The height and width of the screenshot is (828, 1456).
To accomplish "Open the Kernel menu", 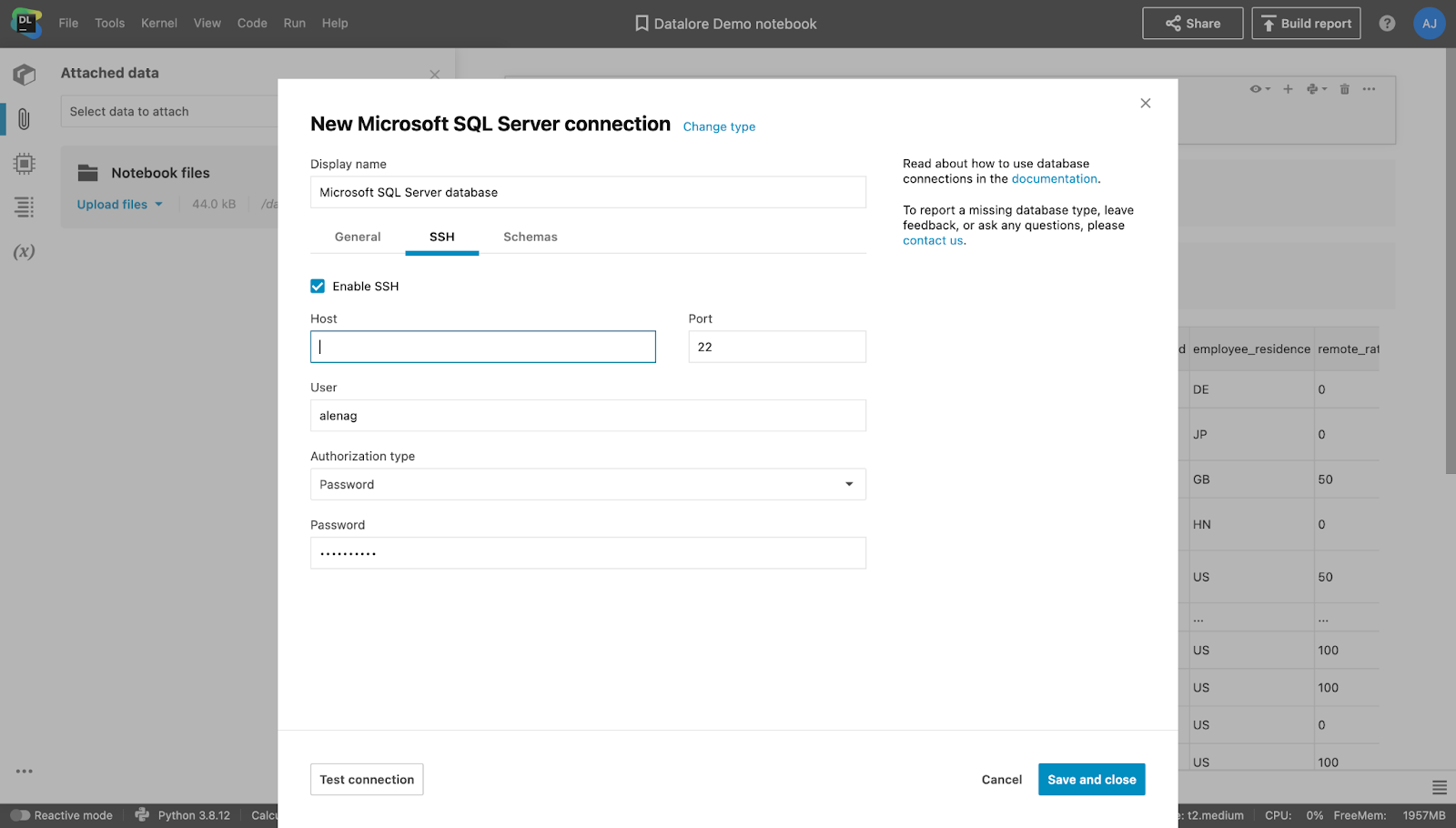I will [x=159, y=24].
